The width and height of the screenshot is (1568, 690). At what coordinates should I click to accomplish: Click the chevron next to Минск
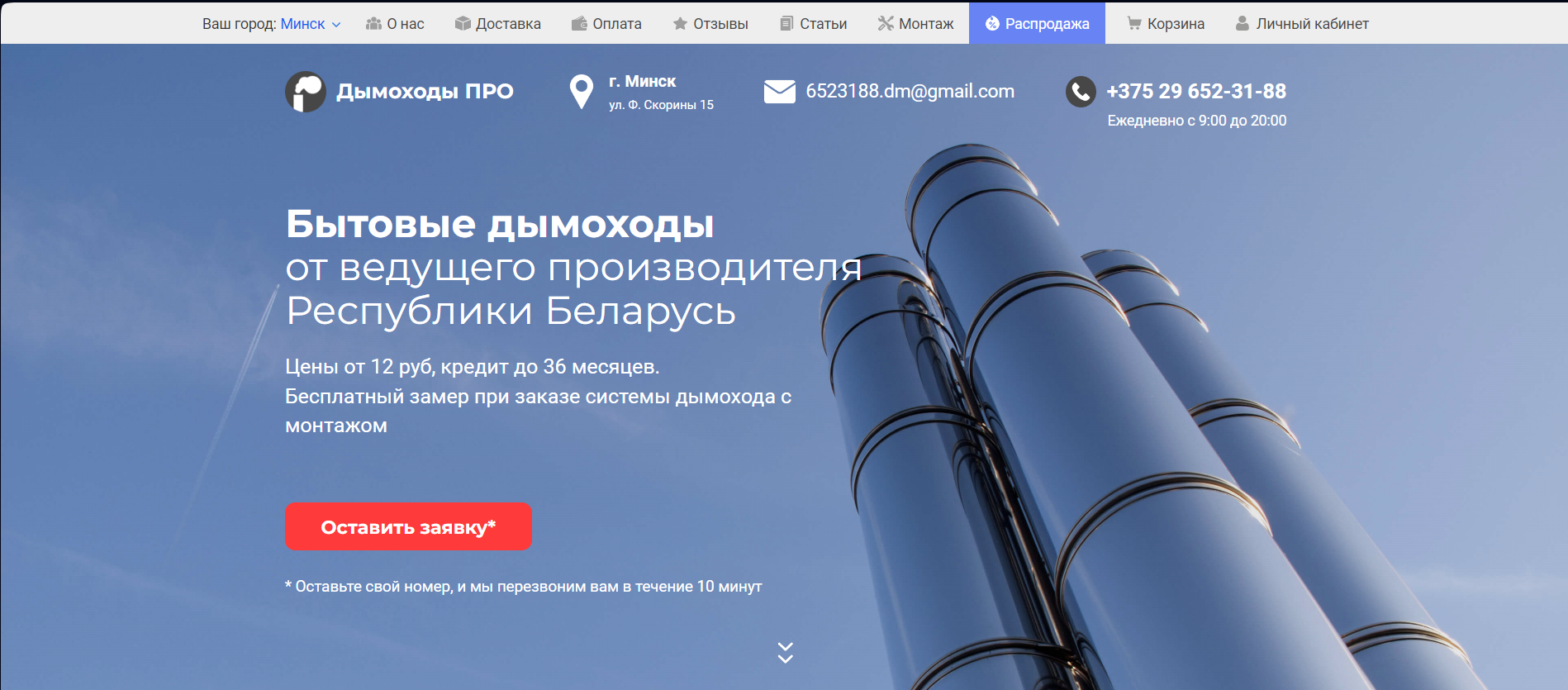(x=336, y=25)
